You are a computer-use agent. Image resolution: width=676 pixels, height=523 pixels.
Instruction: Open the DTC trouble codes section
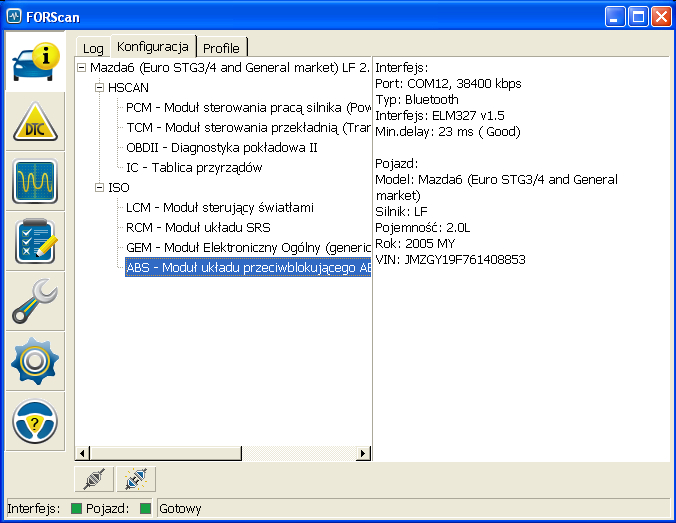(36, 123)
